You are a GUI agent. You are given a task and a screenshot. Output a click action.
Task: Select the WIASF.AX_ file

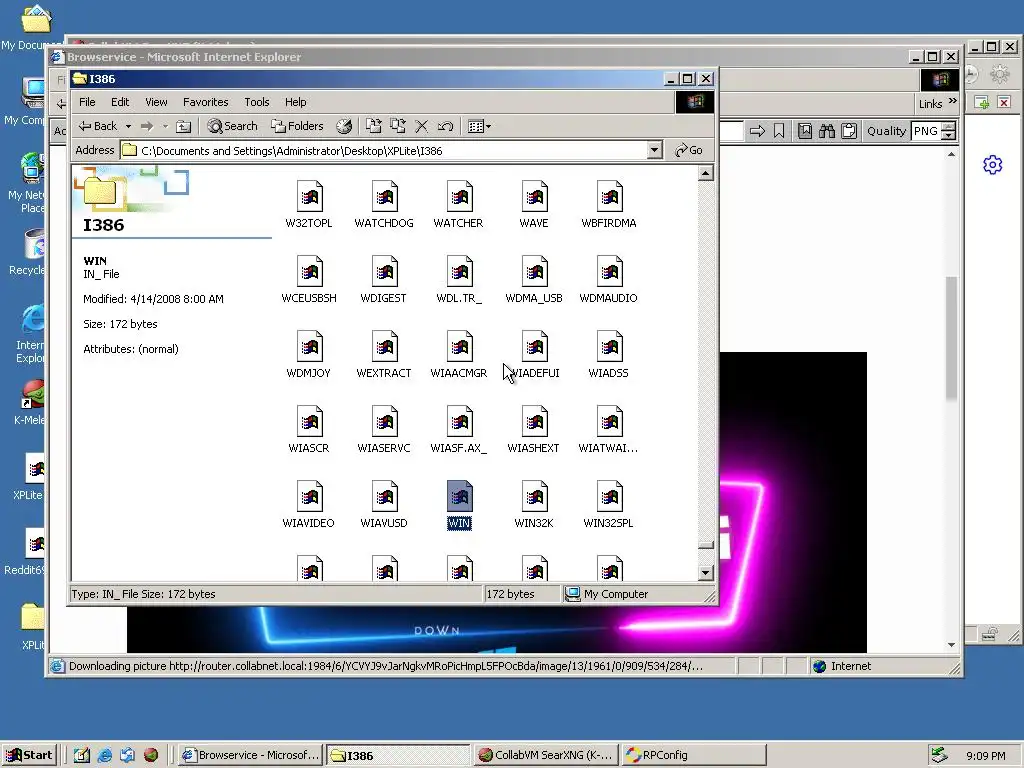tap(459, 430)
